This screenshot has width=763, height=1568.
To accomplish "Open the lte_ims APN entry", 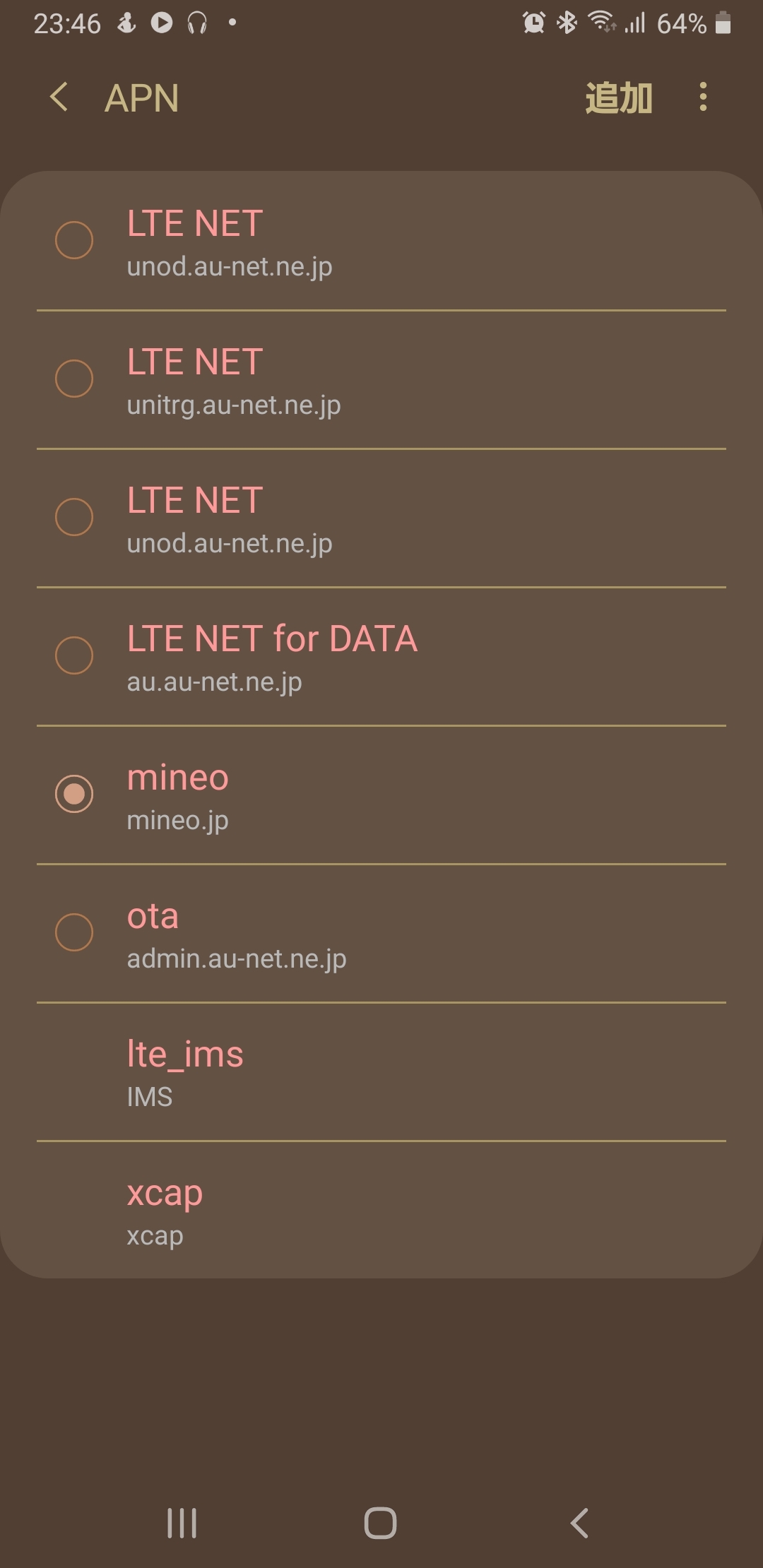I will (381, 1072).
